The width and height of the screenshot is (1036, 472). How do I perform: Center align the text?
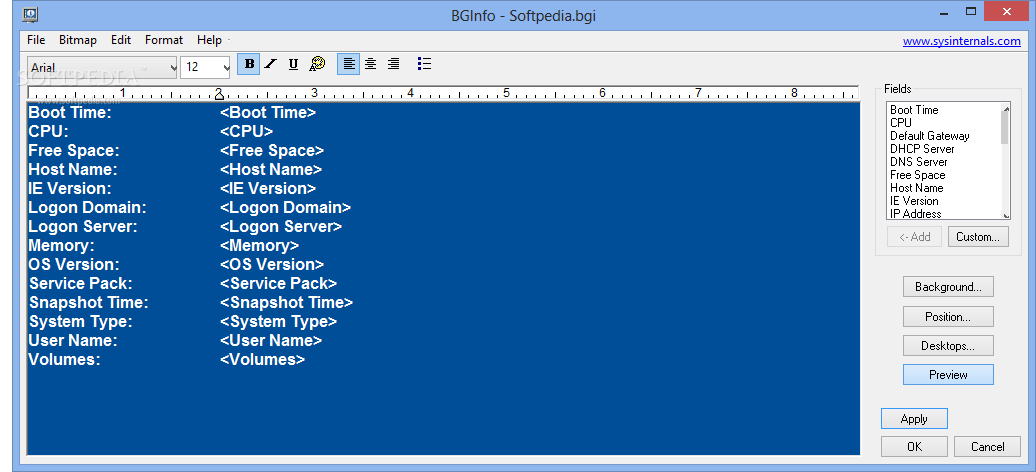tap(371, 64)
